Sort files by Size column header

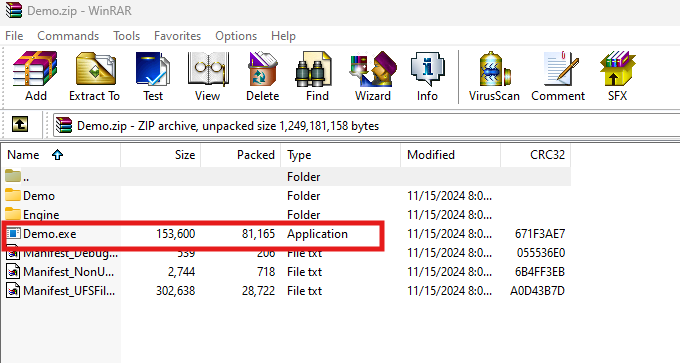(x=160, y=155)
